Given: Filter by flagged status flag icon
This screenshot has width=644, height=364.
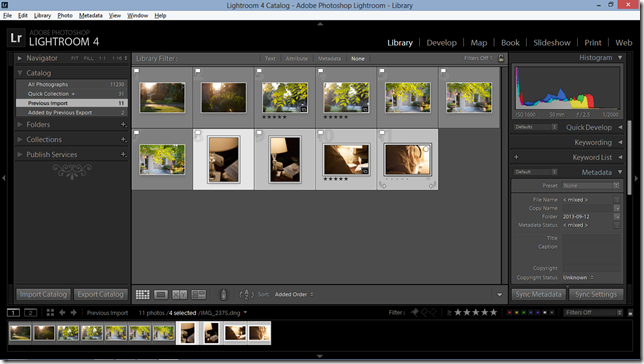Looking at the screenshot, I should tap(415, 313).
